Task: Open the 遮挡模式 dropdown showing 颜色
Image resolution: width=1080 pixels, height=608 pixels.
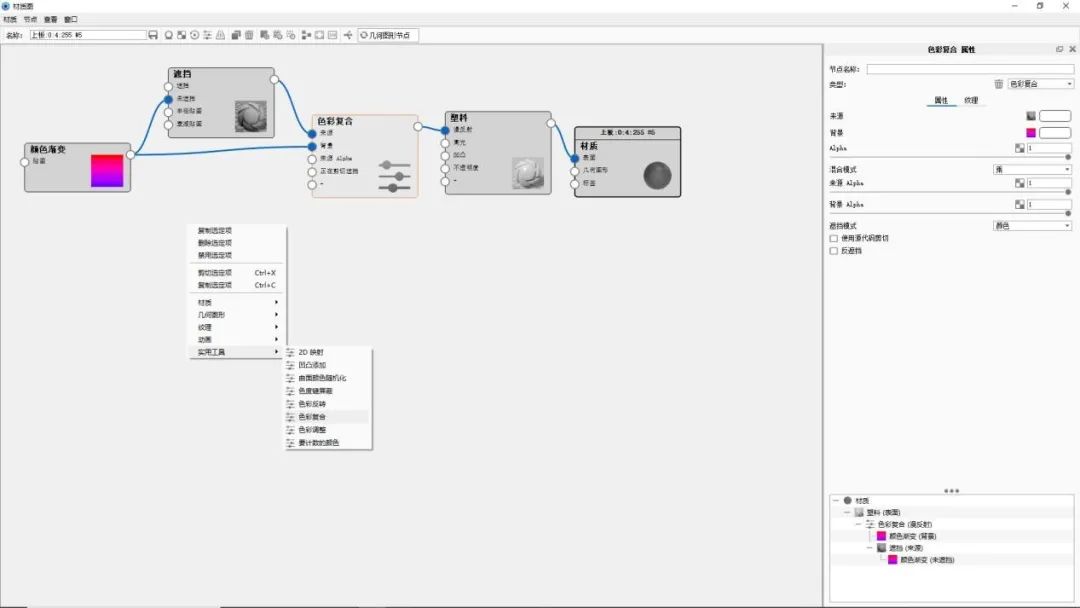Action: tap(1032, 224)
